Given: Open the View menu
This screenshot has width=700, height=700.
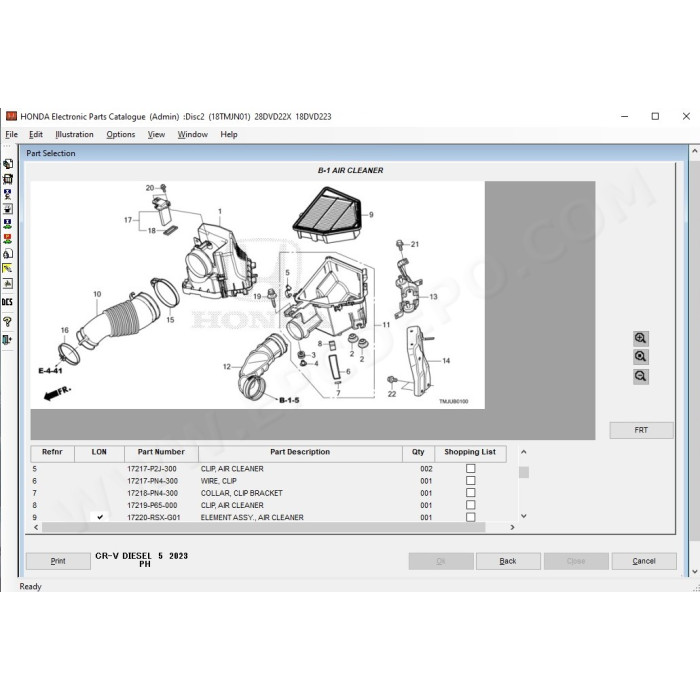Looking at the screenshot, I should 156,134.
